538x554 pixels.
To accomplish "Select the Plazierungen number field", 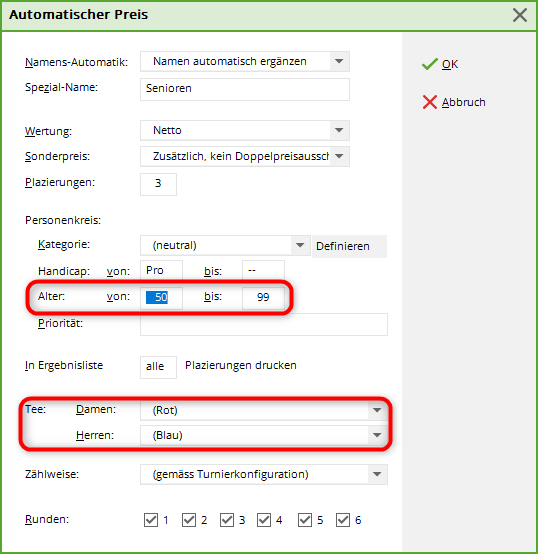I will tap(158, 184).
